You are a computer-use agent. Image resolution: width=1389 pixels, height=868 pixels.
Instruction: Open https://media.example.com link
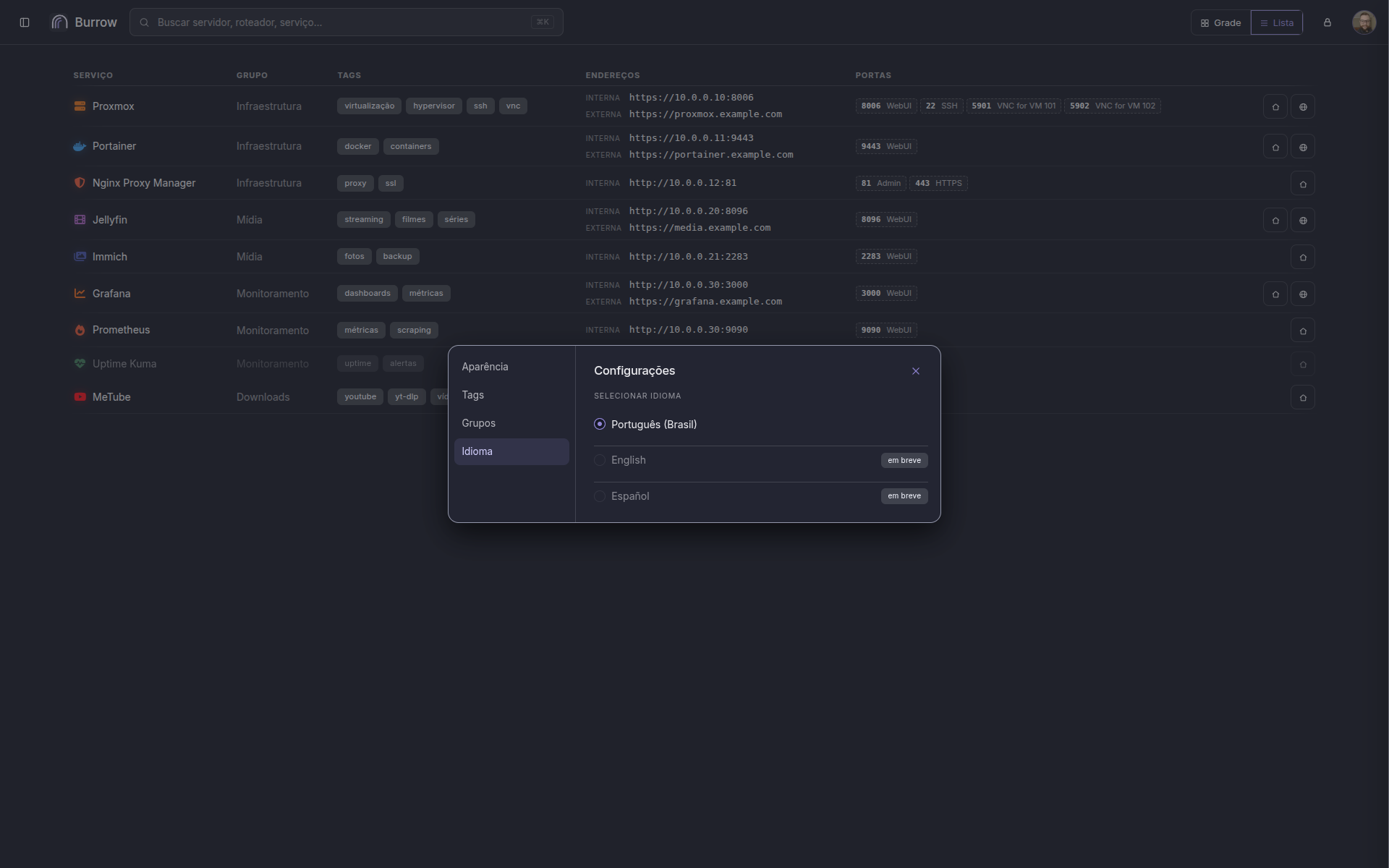(700, 228)
